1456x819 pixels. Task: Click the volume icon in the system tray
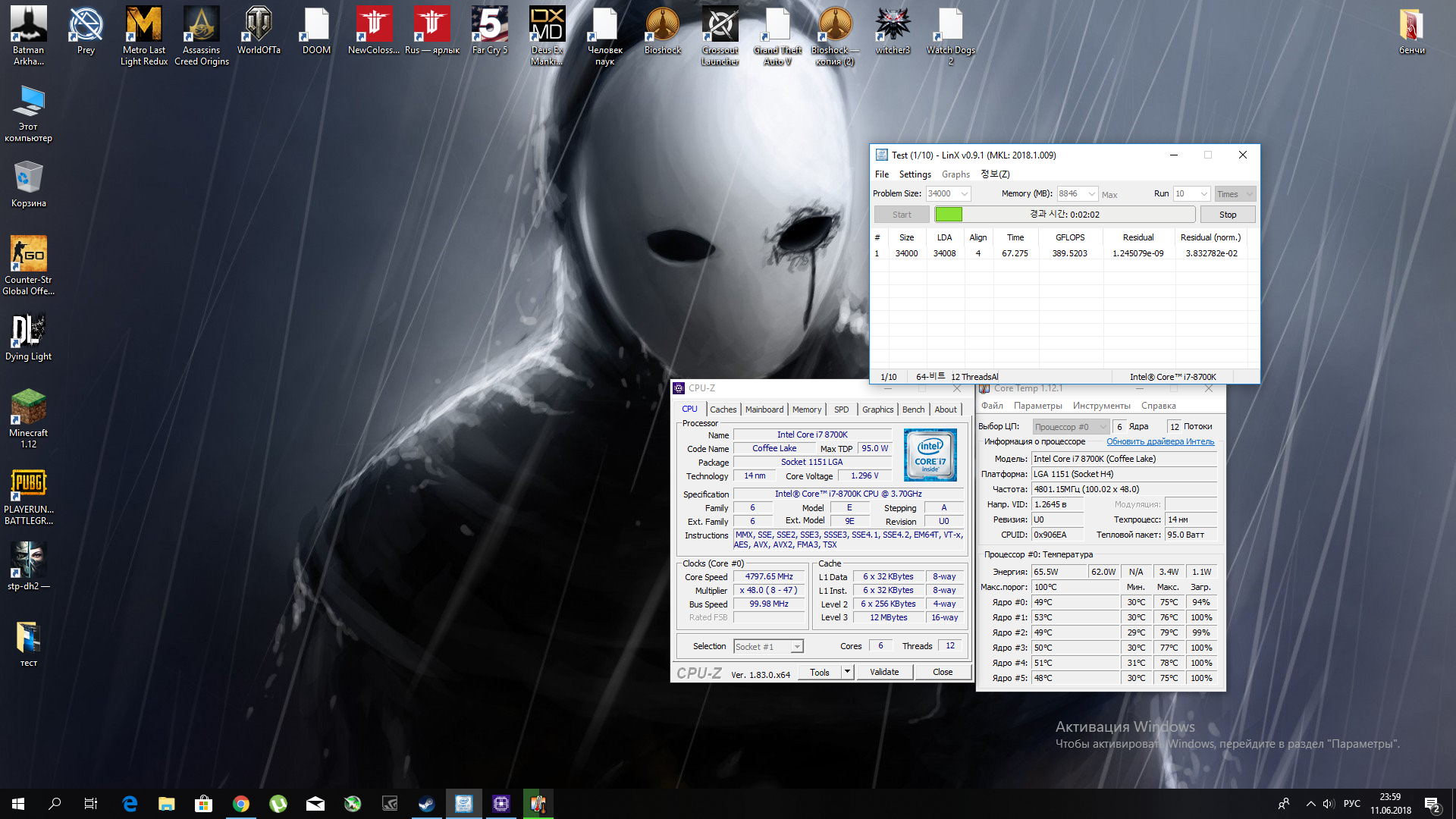pos(1328,804)
